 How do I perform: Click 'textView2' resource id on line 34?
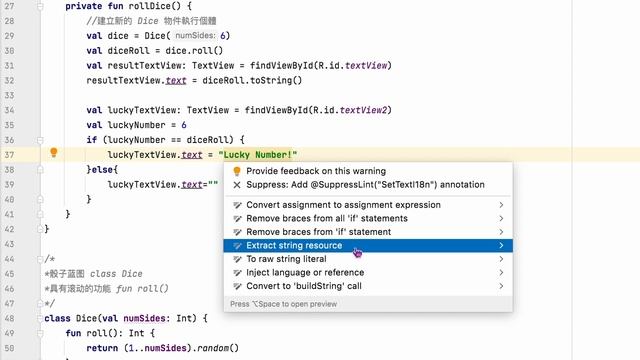[363, 110]
